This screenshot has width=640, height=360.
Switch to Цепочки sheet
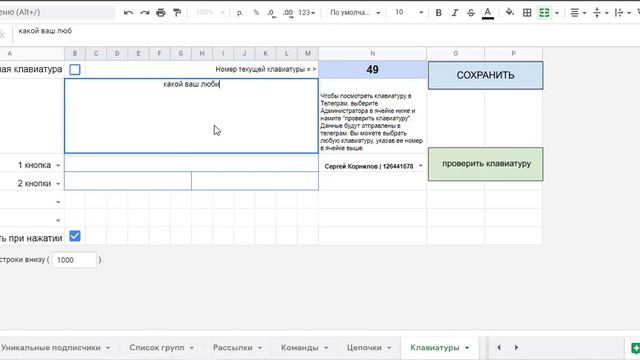tap(364, 348)
